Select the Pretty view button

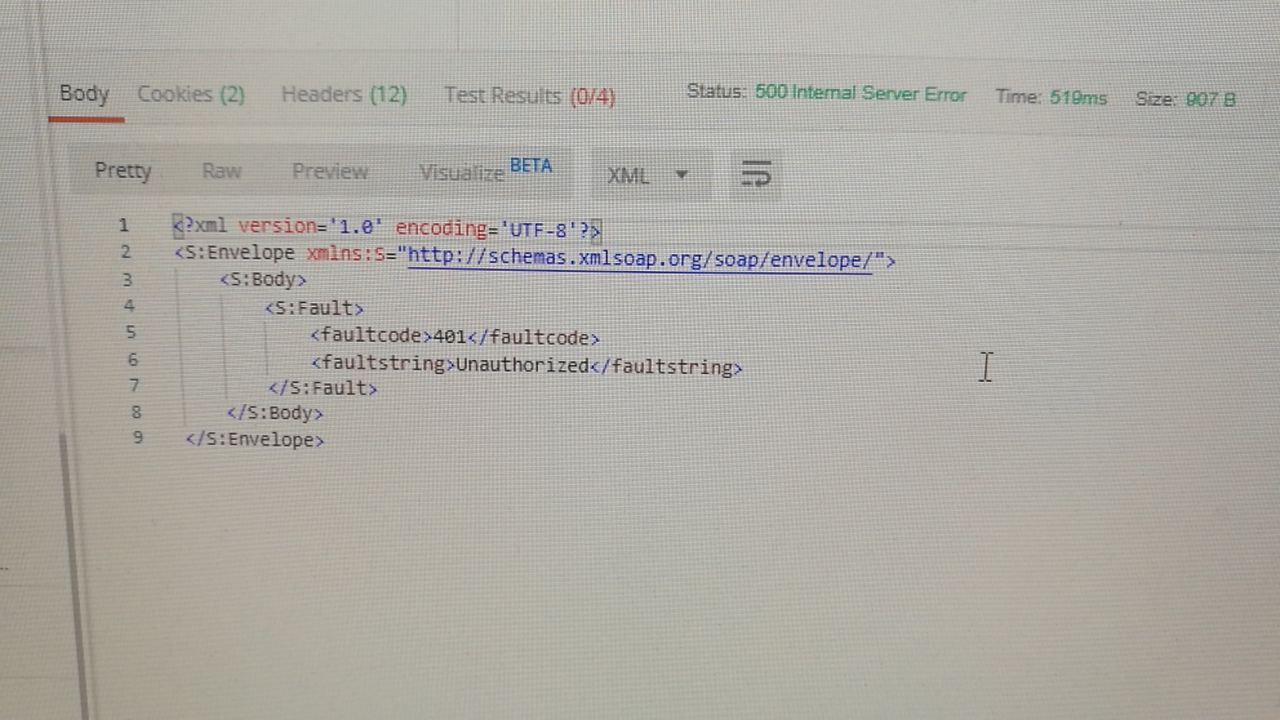(x=123, y=170)
